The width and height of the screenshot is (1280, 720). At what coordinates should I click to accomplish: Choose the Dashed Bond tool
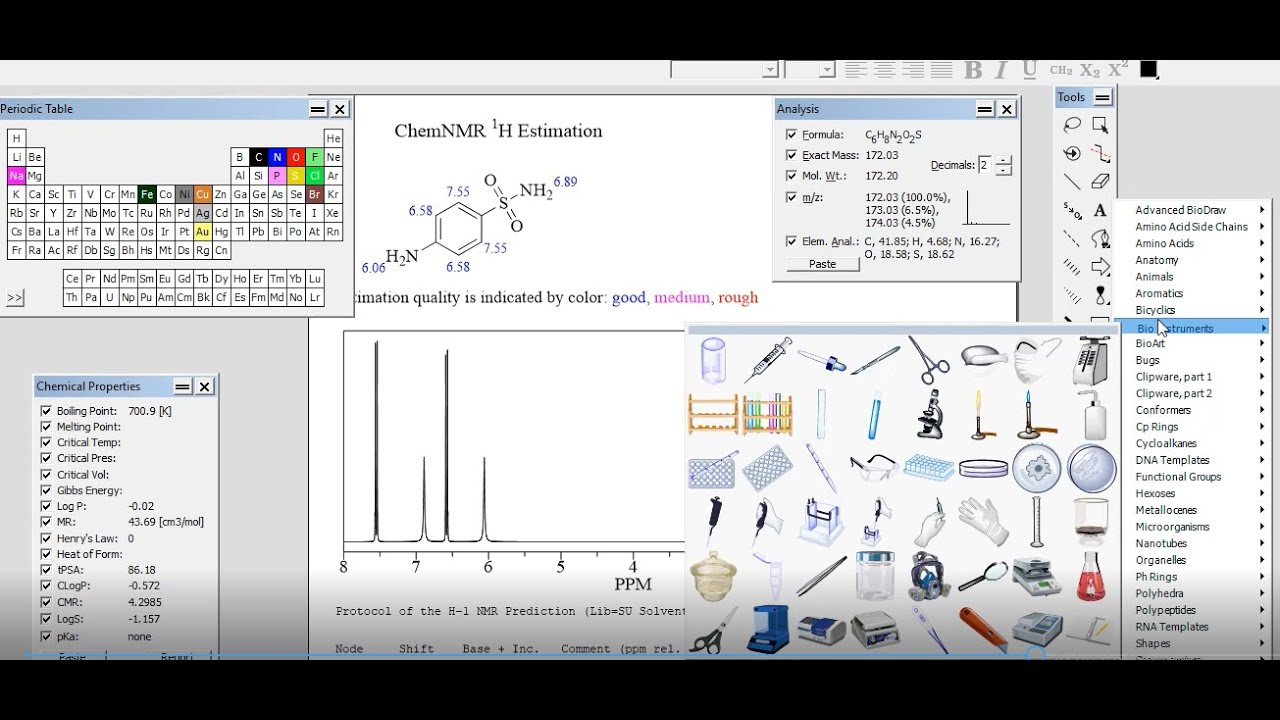(1072, 239)
